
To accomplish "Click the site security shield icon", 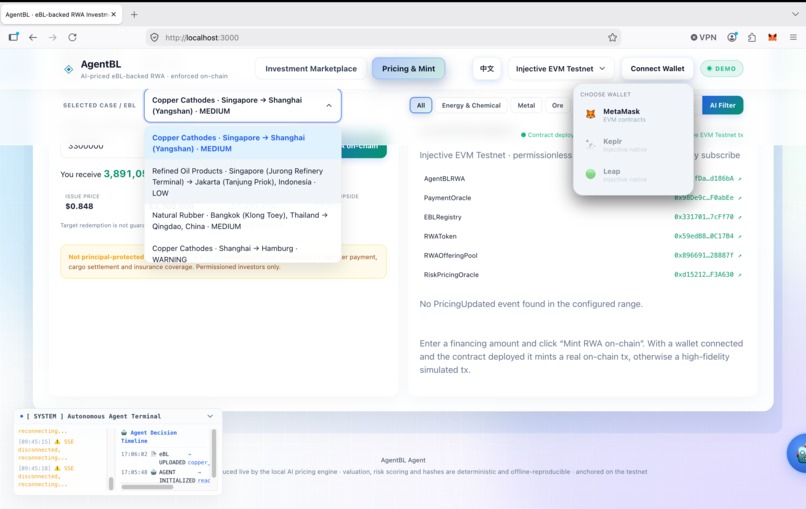I will (154, 38).
